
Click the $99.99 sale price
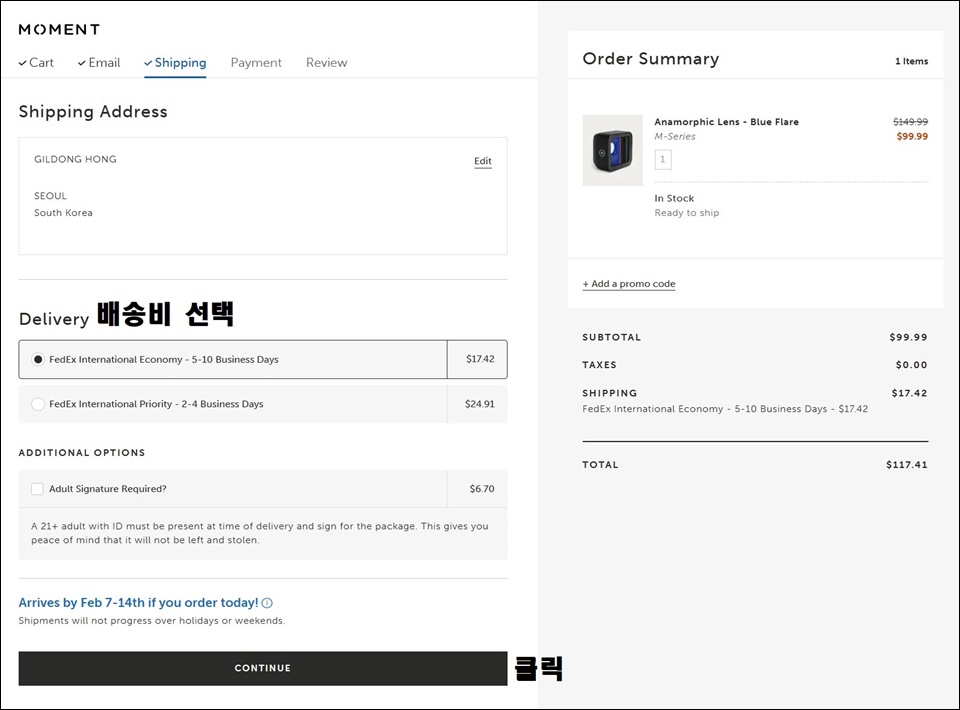click(912, 136)
